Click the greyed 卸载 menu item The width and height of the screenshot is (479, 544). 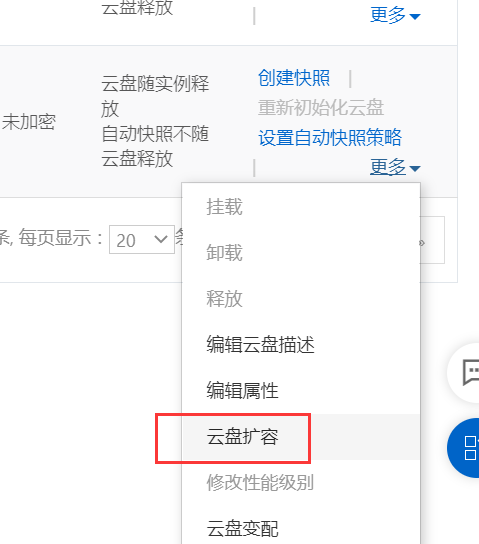224,253
